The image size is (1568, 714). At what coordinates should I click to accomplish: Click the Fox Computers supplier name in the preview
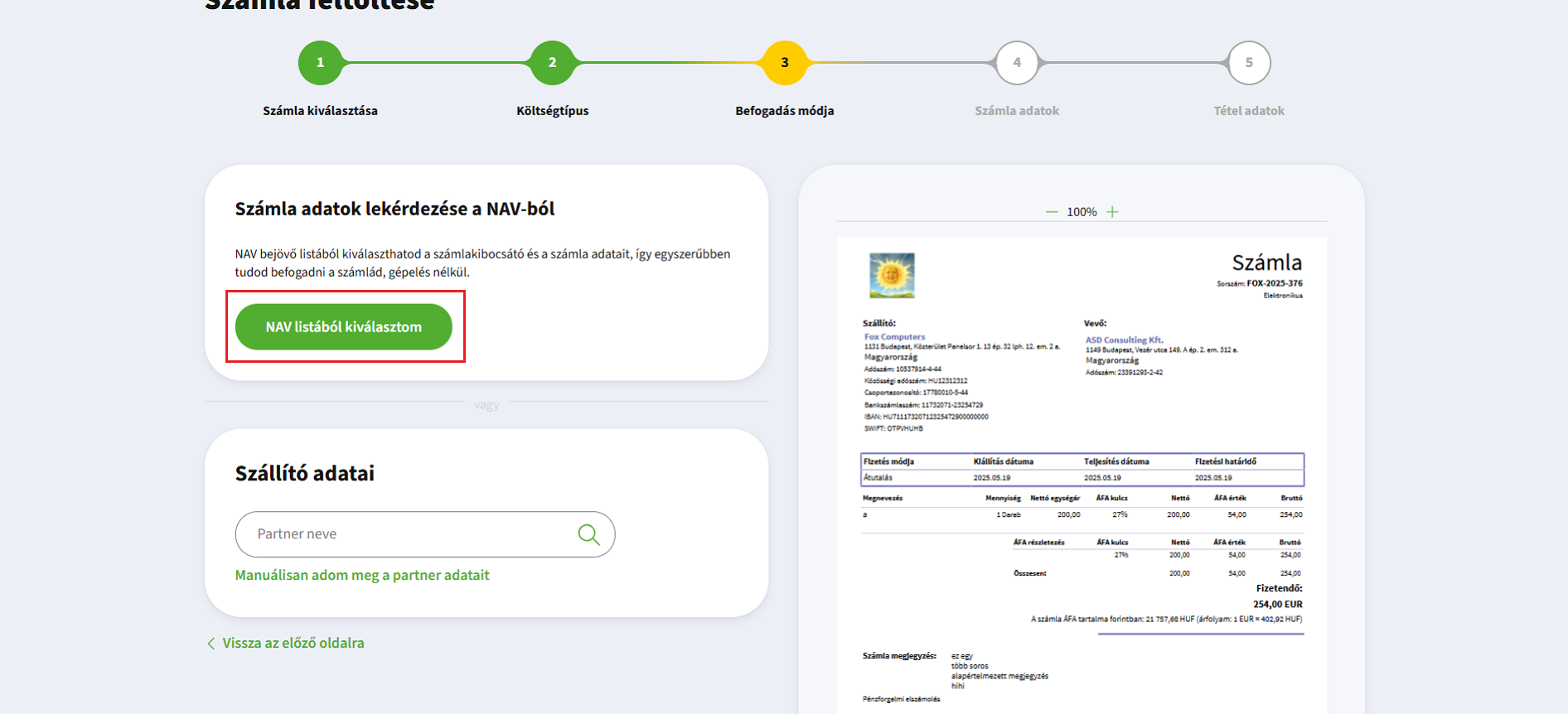[894, 336]
